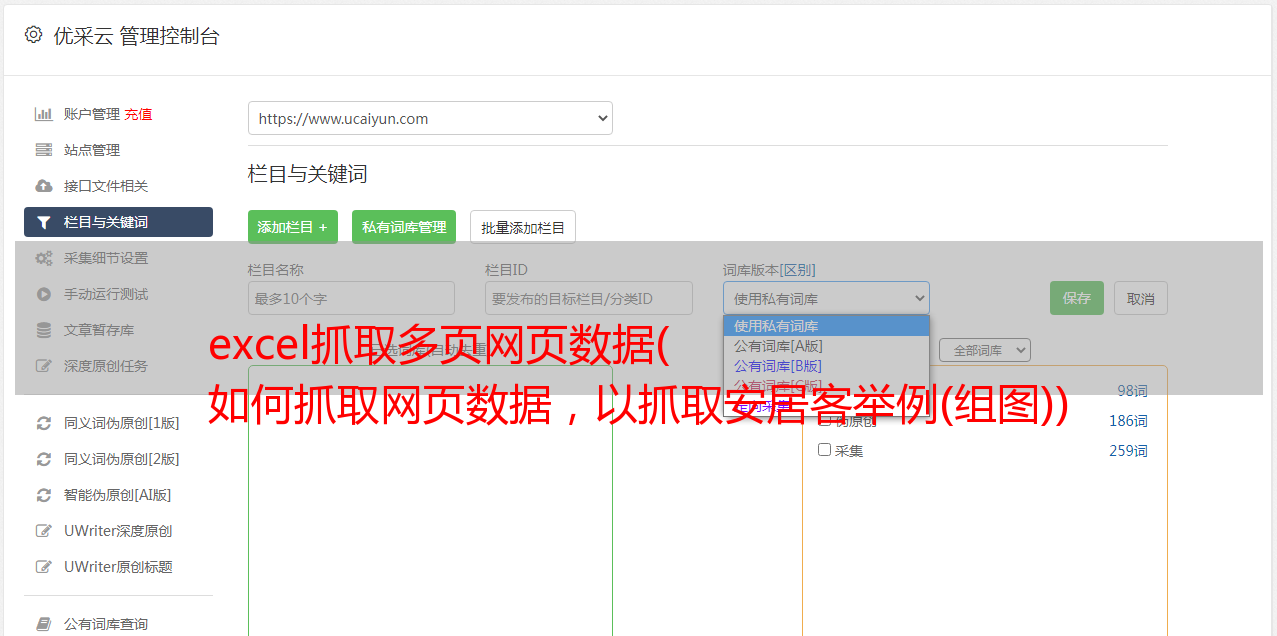Click the play icon for 手动运行测试

click(44, 294)
